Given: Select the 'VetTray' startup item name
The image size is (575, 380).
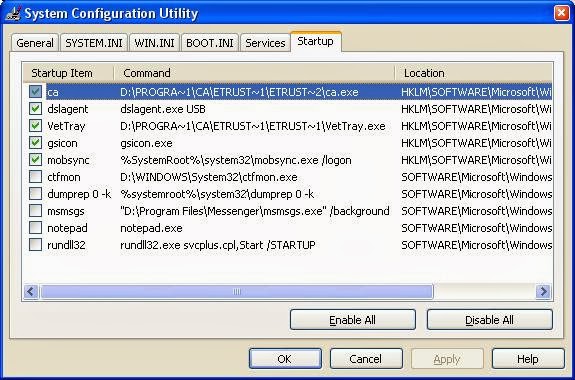Looking at the screenshot, I should [x=66, y=126].
